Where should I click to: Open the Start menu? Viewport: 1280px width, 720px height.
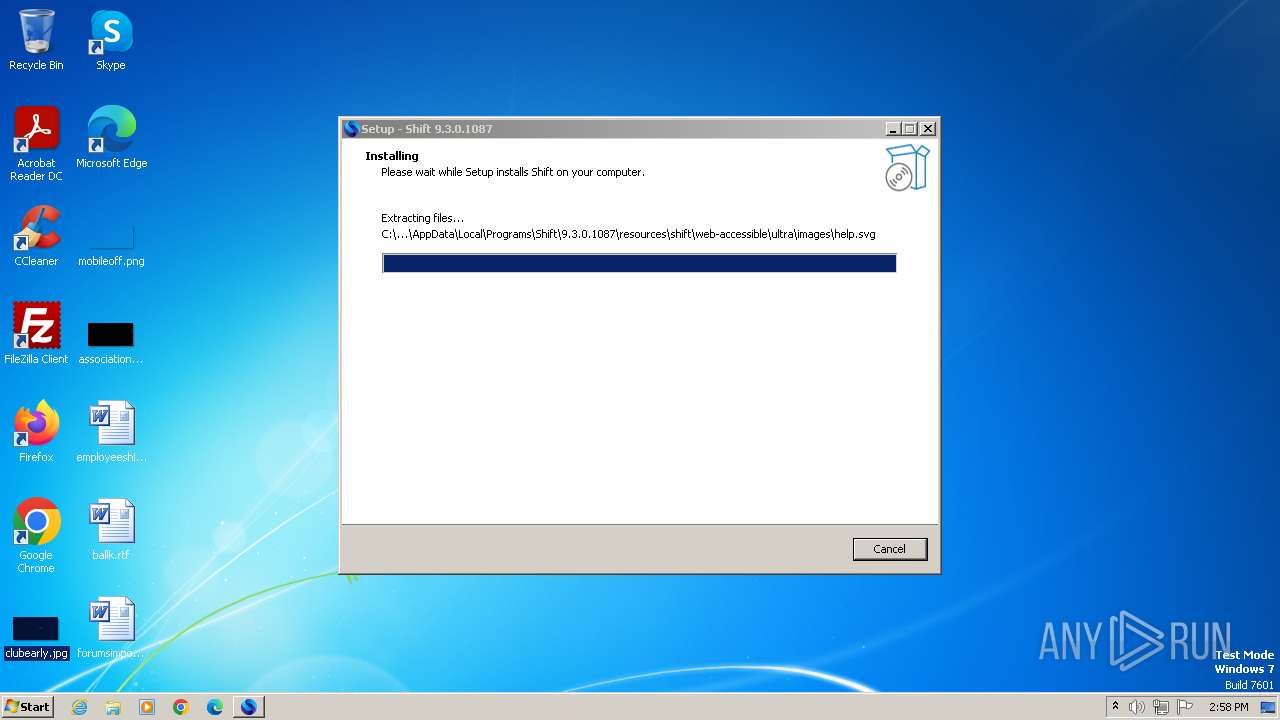coord(27,707)
